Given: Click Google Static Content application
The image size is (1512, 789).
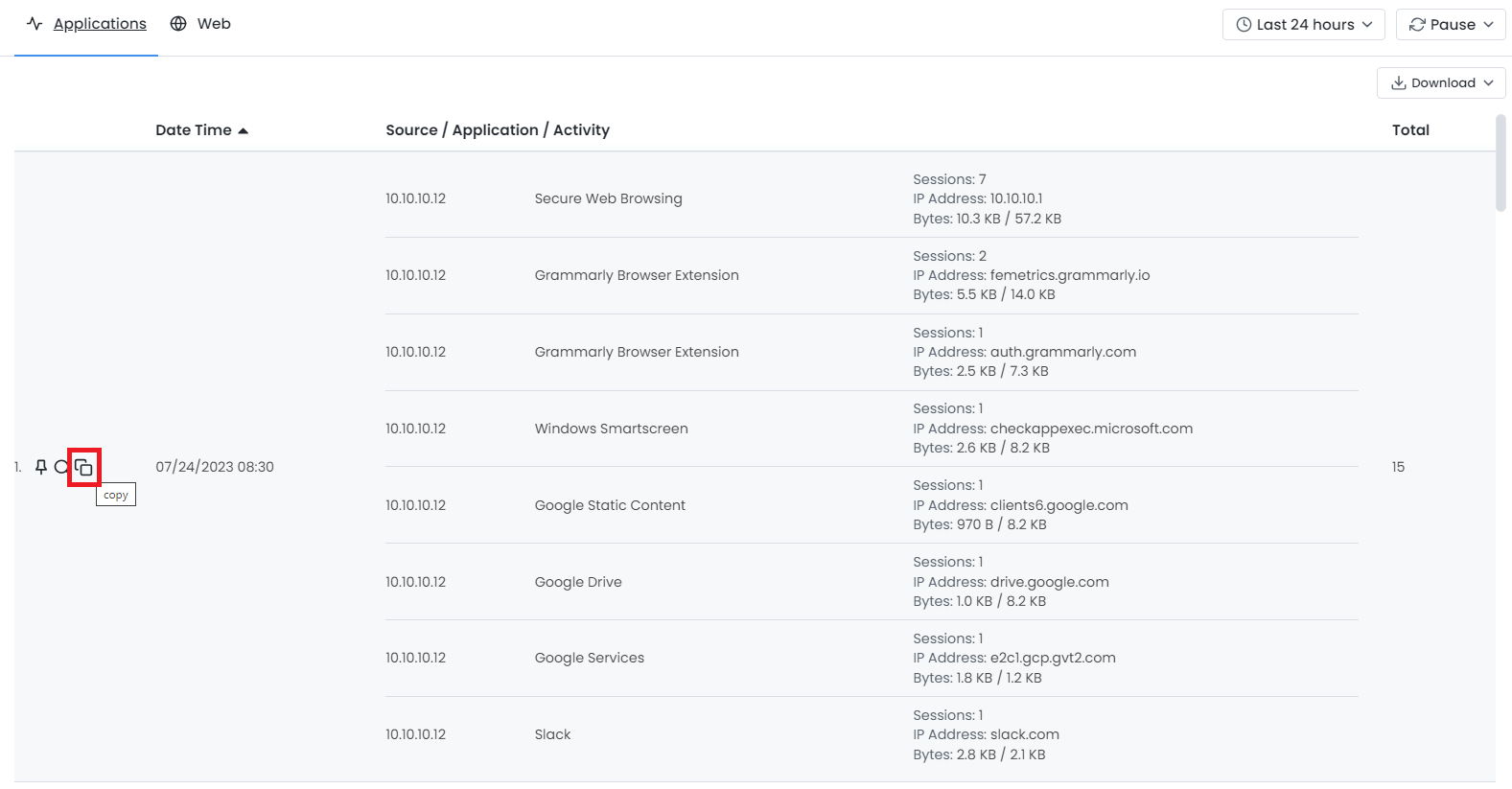Looking at the screenshot, I should (x=610, y=505).
